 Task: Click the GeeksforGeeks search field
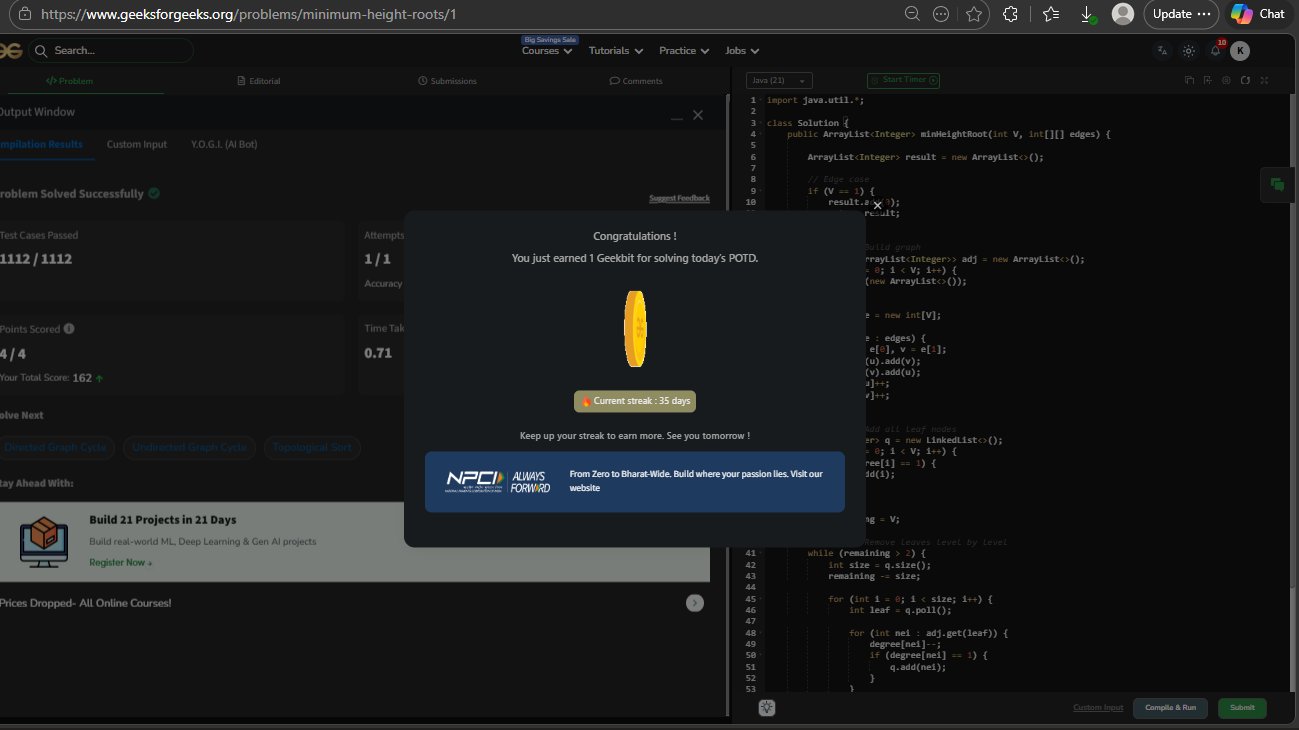(x=110, y=50)
